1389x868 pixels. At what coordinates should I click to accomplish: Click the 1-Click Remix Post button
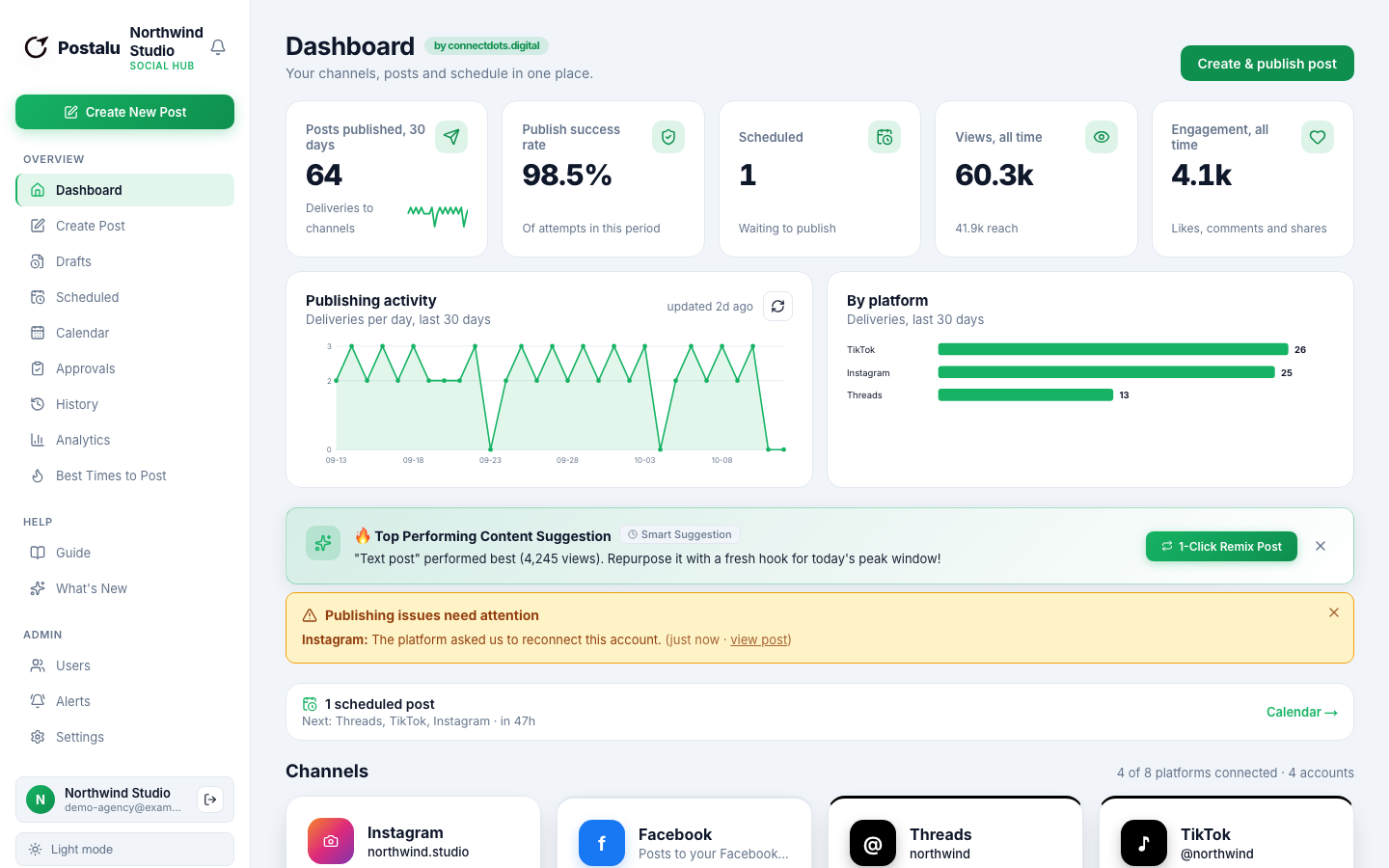[x=1221, y=546]
